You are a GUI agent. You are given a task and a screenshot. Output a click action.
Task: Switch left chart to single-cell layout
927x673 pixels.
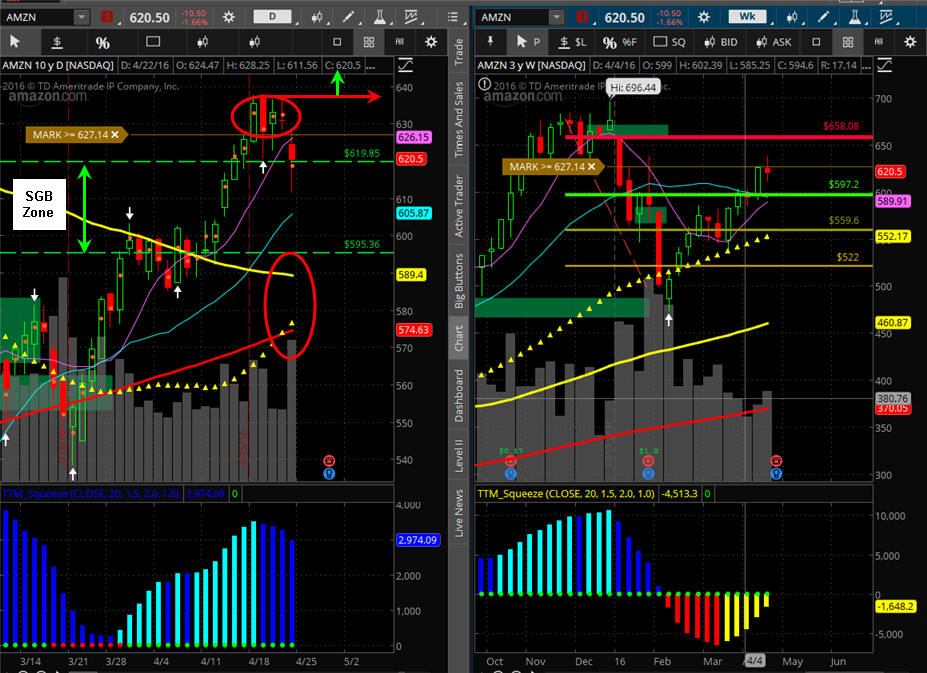click(337, 42)
